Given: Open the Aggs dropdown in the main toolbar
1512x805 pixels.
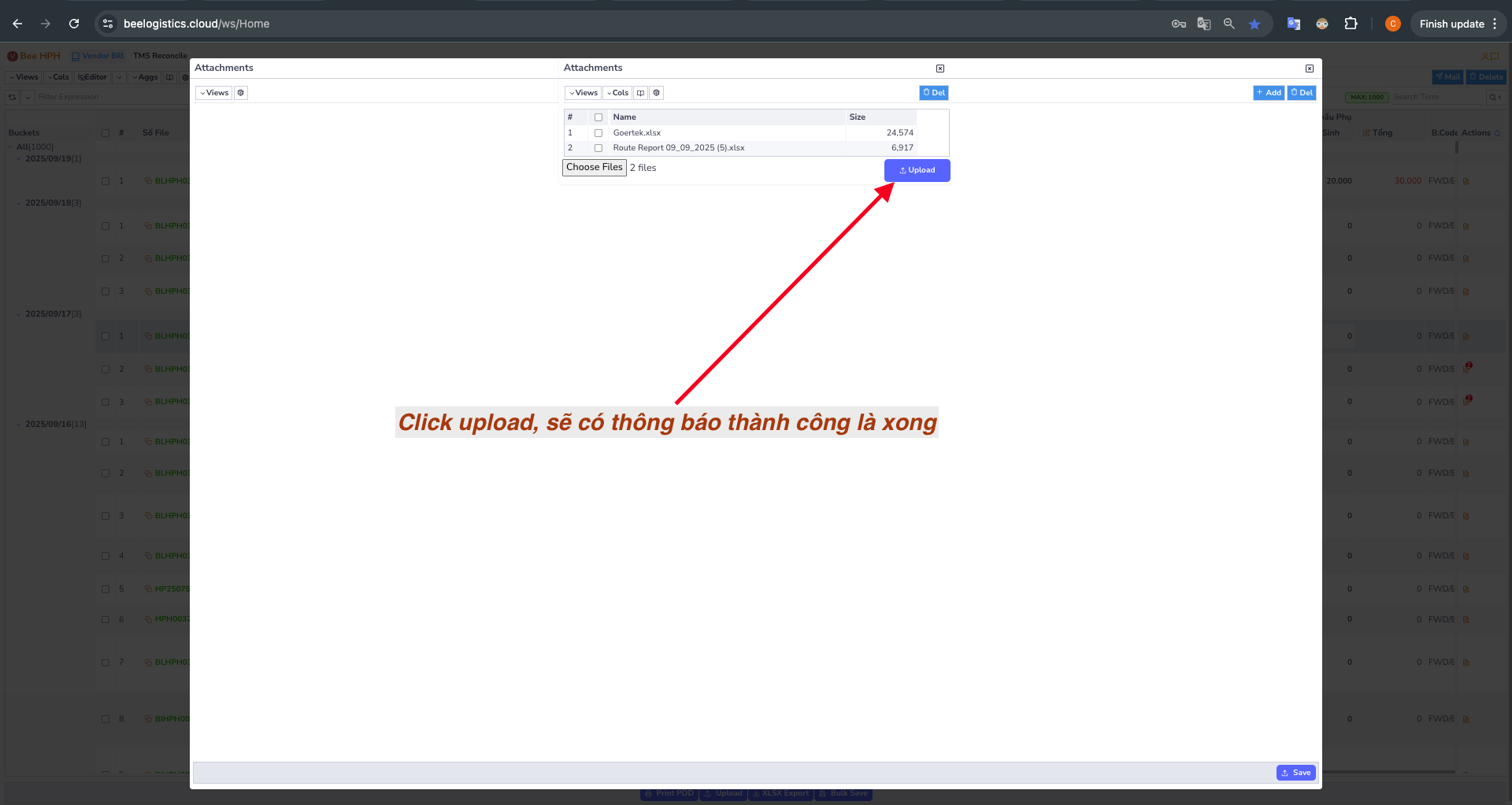Looking at the screenshot, I should pos(145,77).
